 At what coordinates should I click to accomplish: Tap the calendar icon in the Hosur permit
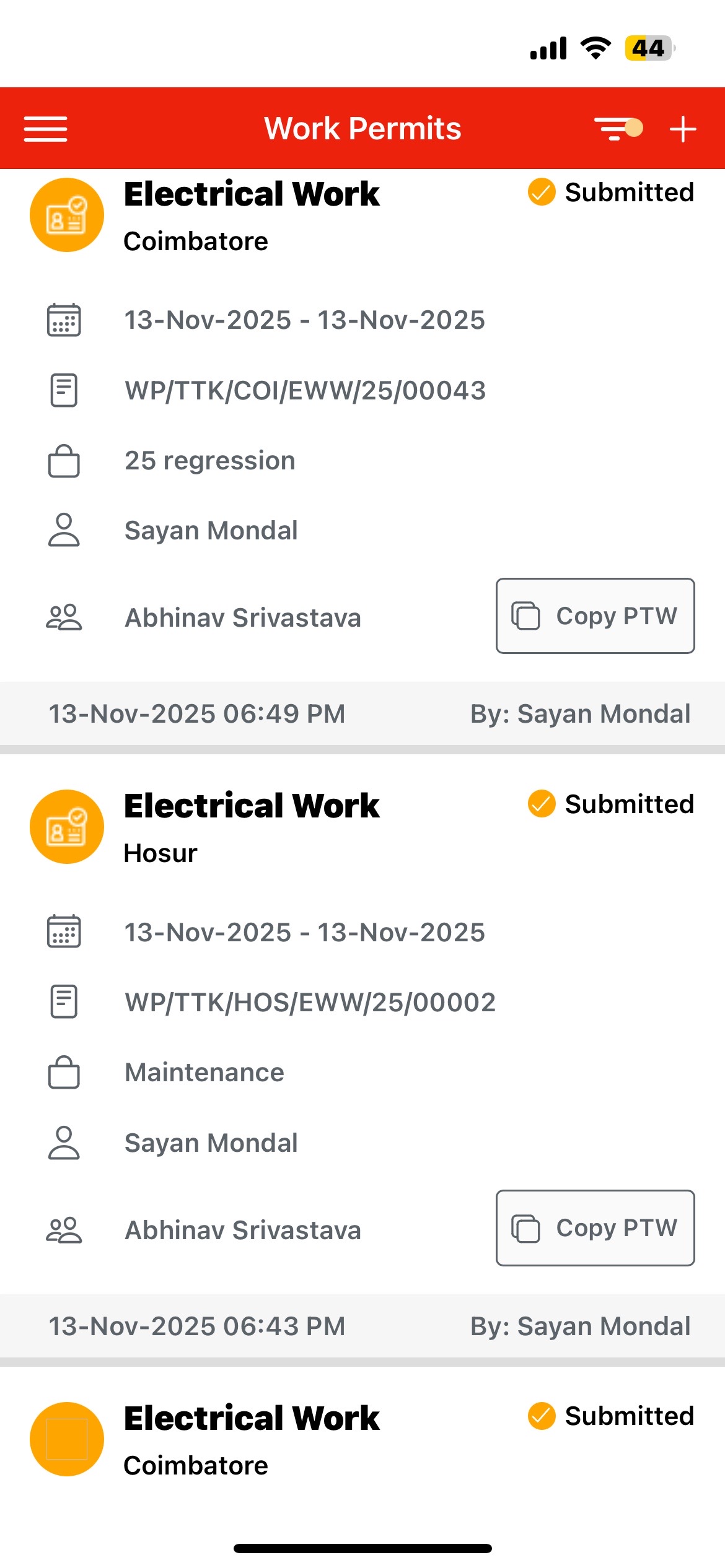coord(64,931)
